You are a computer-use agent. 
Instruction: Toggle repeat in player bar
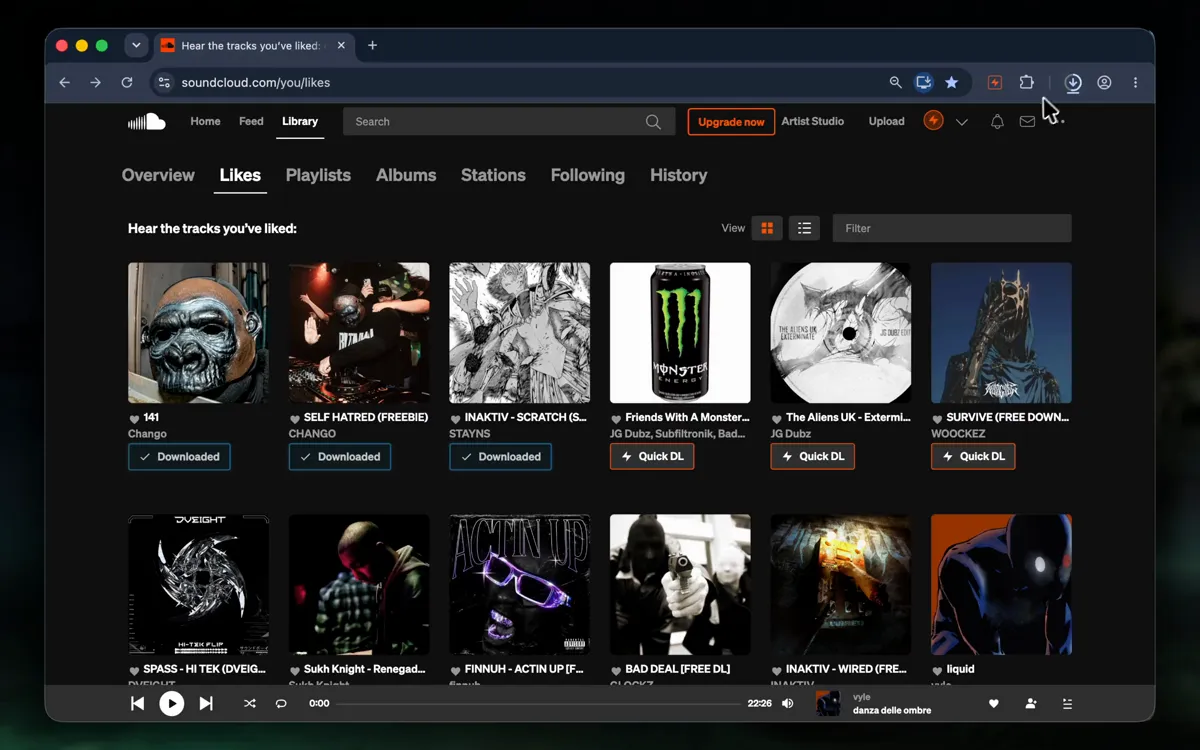(281, 704)
